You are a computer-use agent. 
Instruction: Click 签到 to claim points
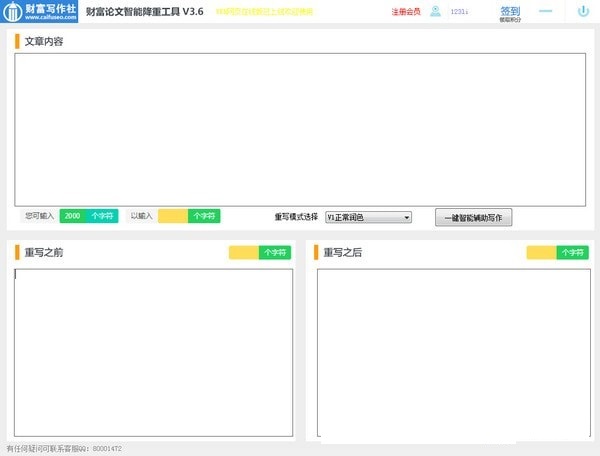(510, 14)
